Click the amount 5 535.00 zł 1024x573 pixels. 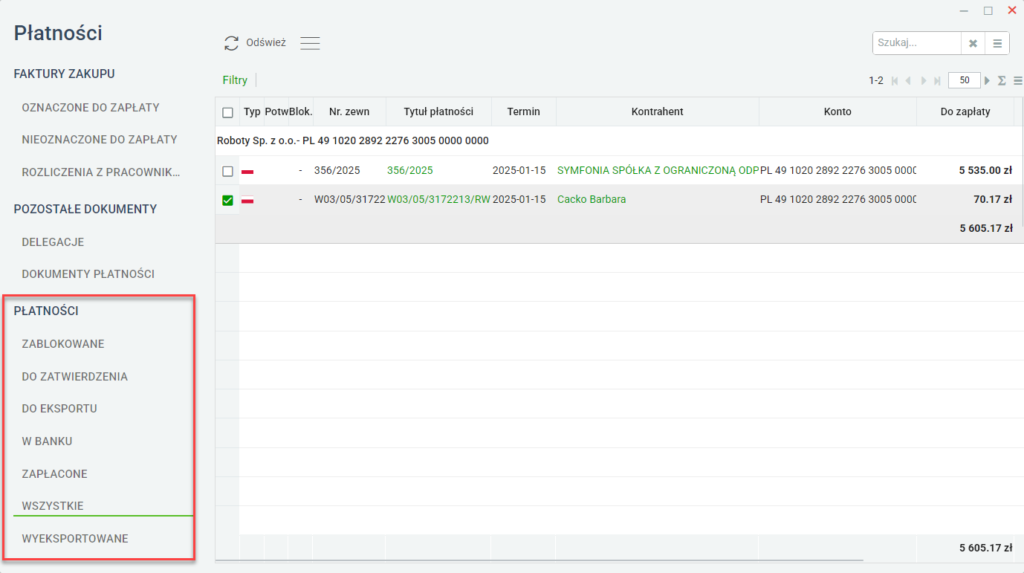[985, 171]
